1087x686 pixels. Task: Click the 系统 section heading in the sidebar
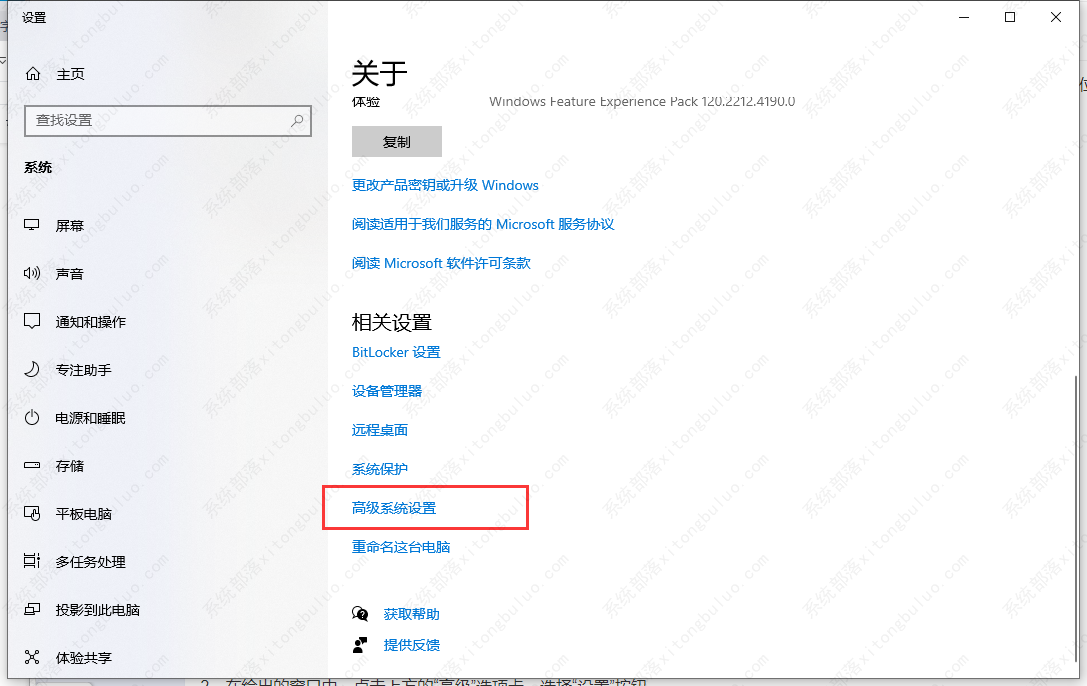click(38, 167)
